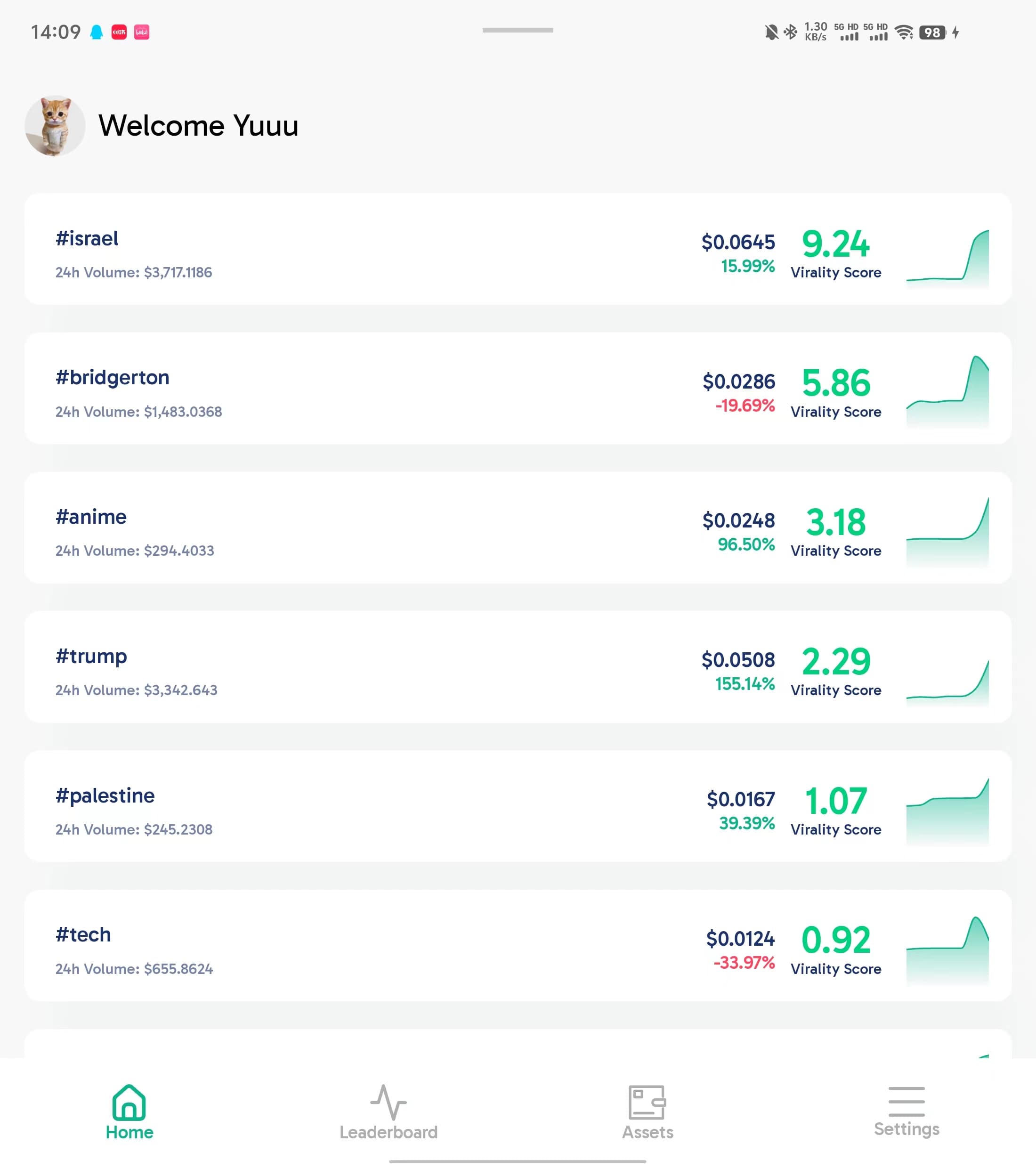Tap the Home house icon

click(129, 1102)
